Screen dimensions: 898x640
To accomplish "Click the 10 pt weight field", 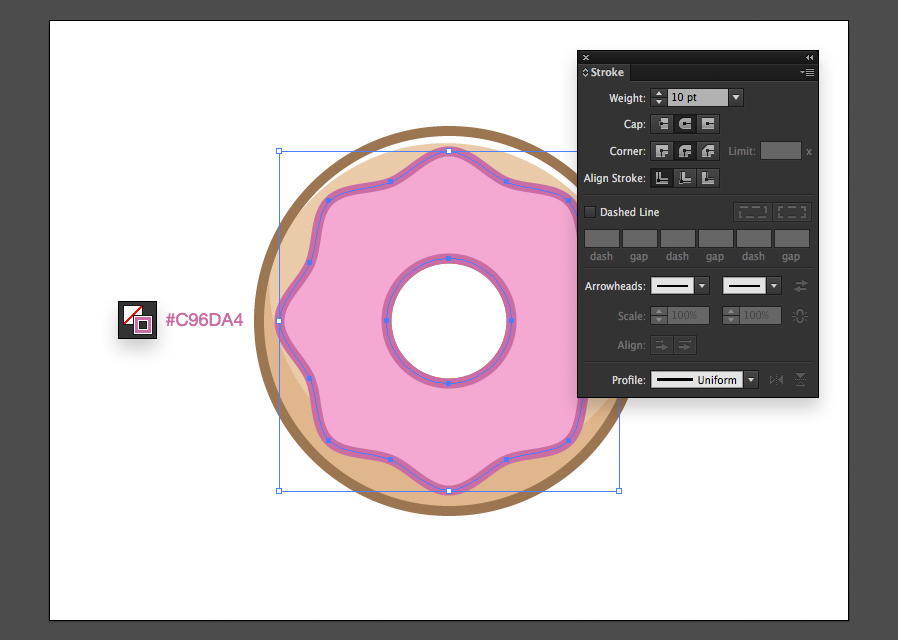I will pos(698,97).
